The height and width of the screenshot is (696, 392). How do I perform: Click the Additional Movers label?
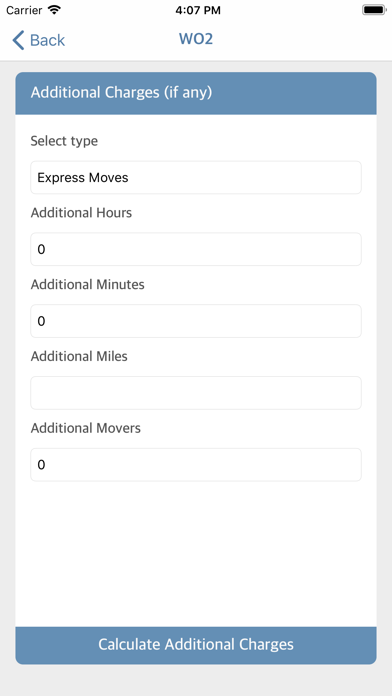point(86,428)
